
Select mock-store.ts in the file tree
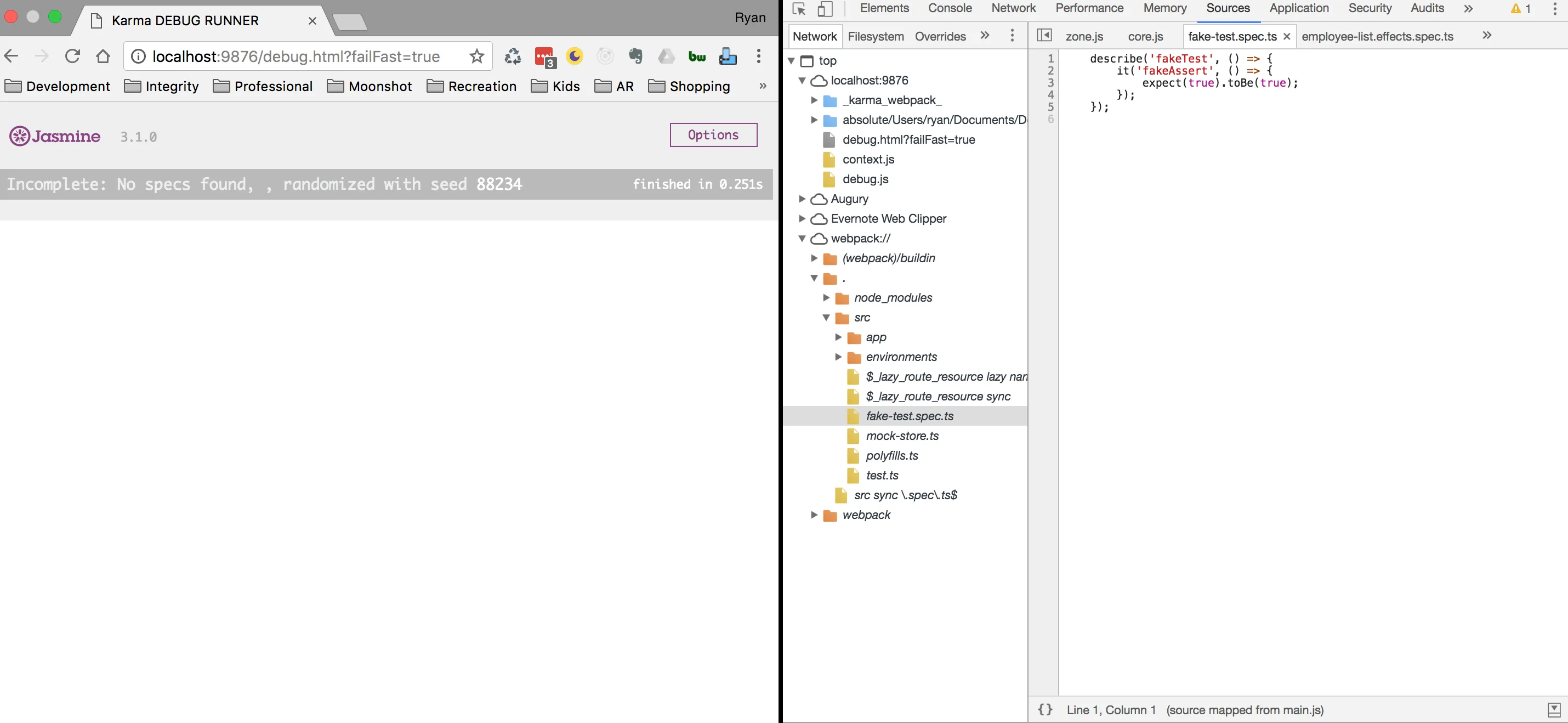(902, 436)
